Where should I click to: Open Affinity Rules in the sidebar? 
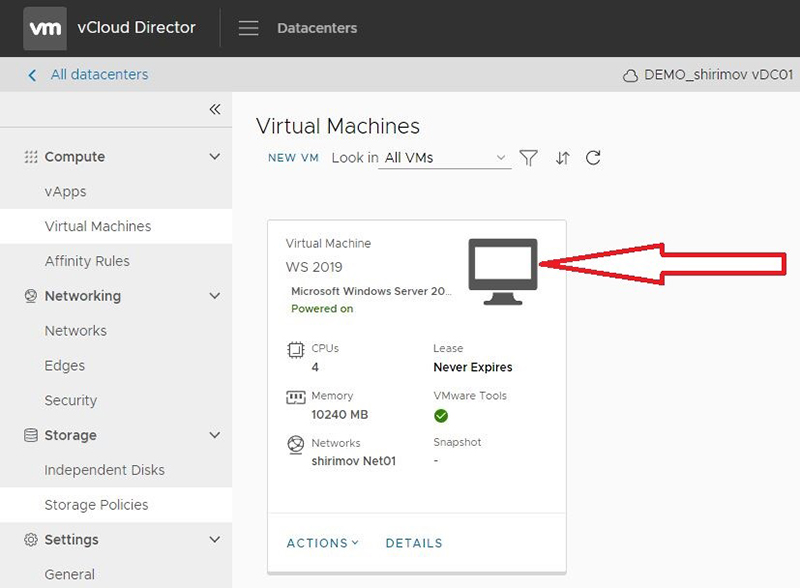tap(87, 261)
